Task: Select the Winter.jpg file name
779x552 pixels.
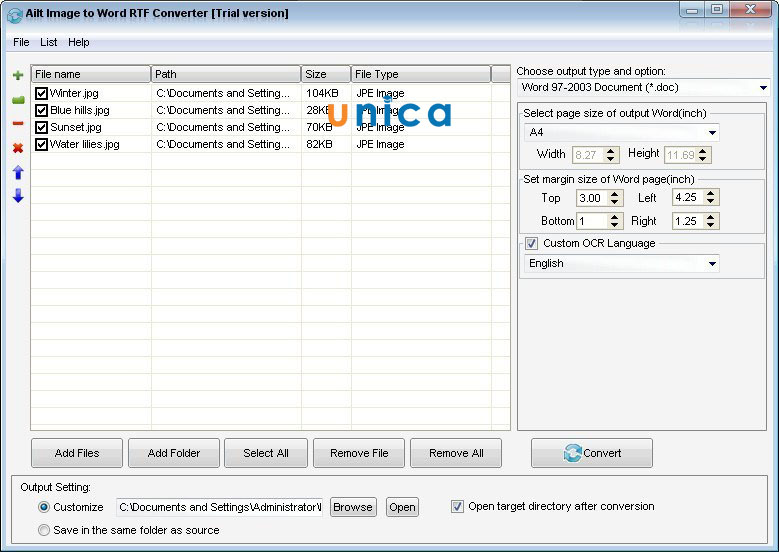Action: [x=74, y=93]
